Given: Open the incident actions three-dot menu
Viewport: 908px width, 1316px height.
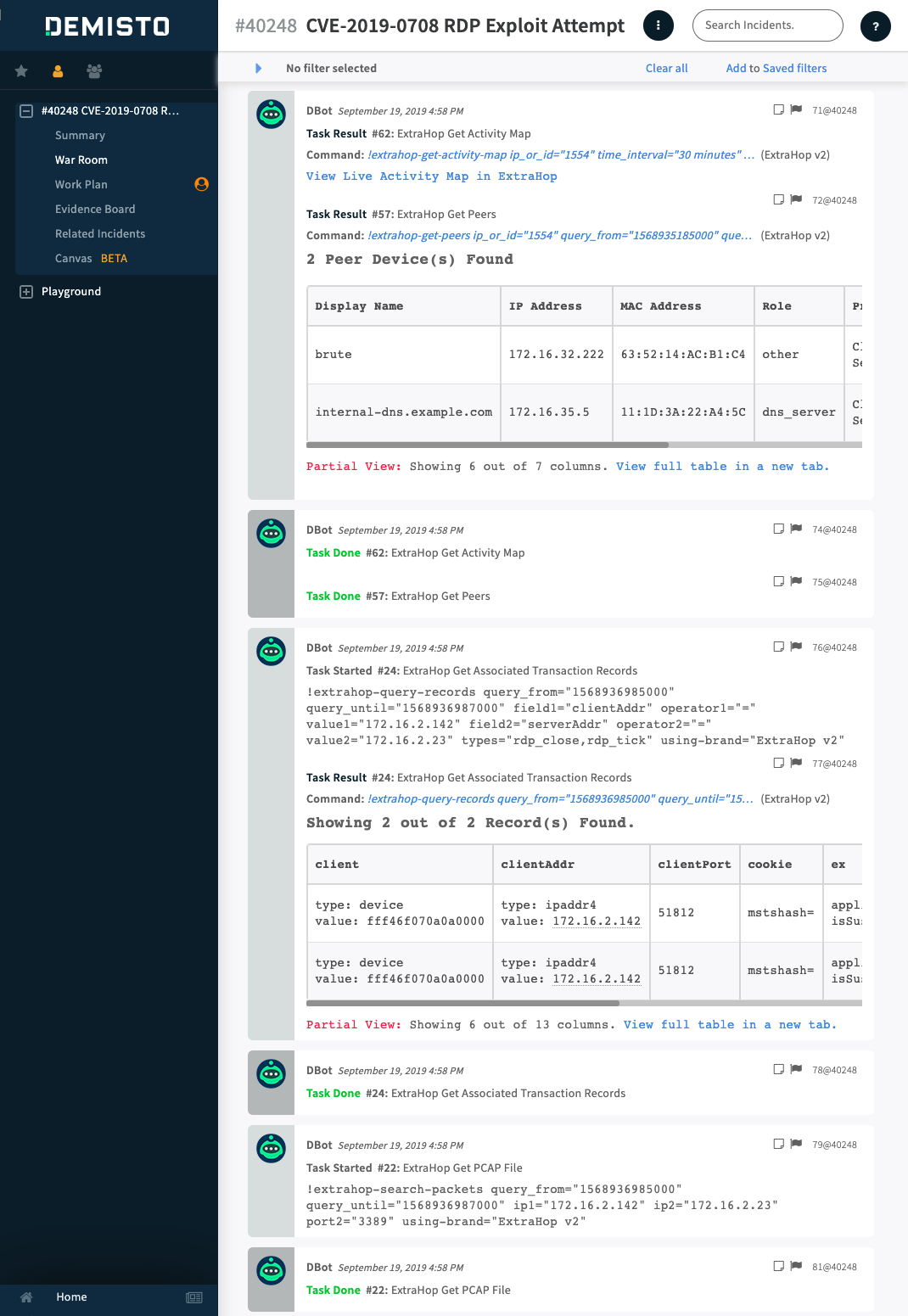Looking at the screenshot, I should [659, 25].
